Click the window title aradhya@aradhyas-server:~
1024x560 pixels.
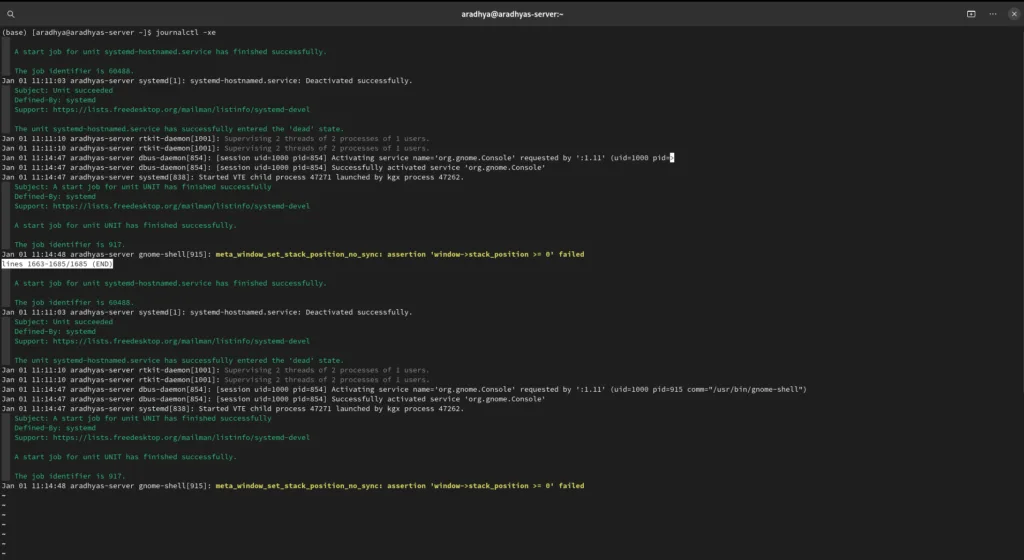pos(512,14)
